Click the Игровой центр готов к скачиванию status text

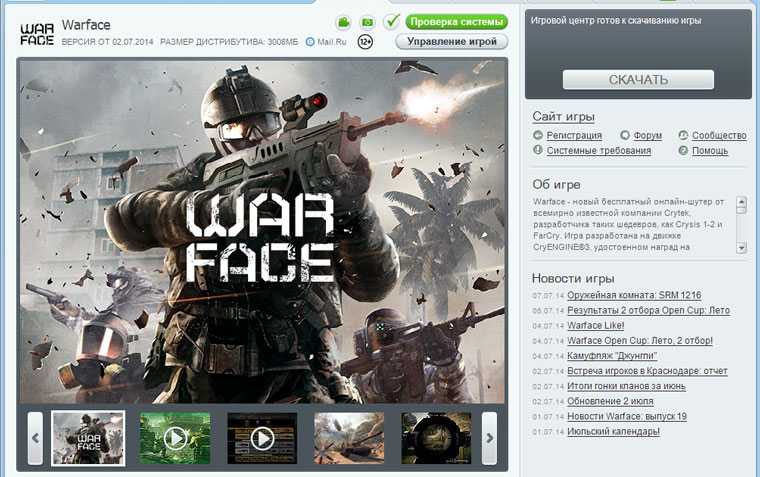(616, 21)
